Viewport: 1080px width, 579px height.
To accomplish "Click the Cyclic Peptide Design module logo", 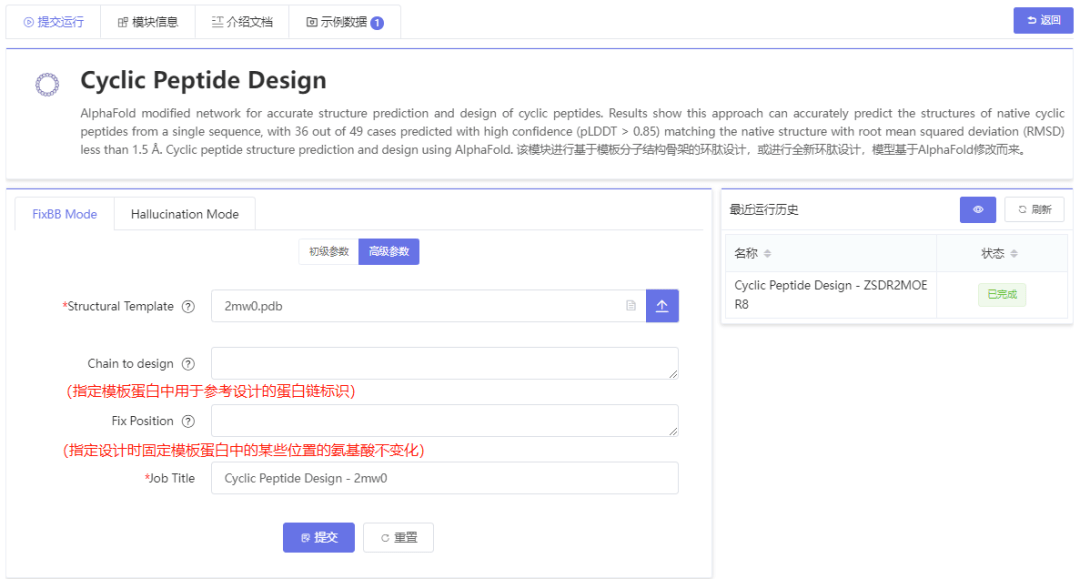I will pyautogui.click(x=47, y=85).
